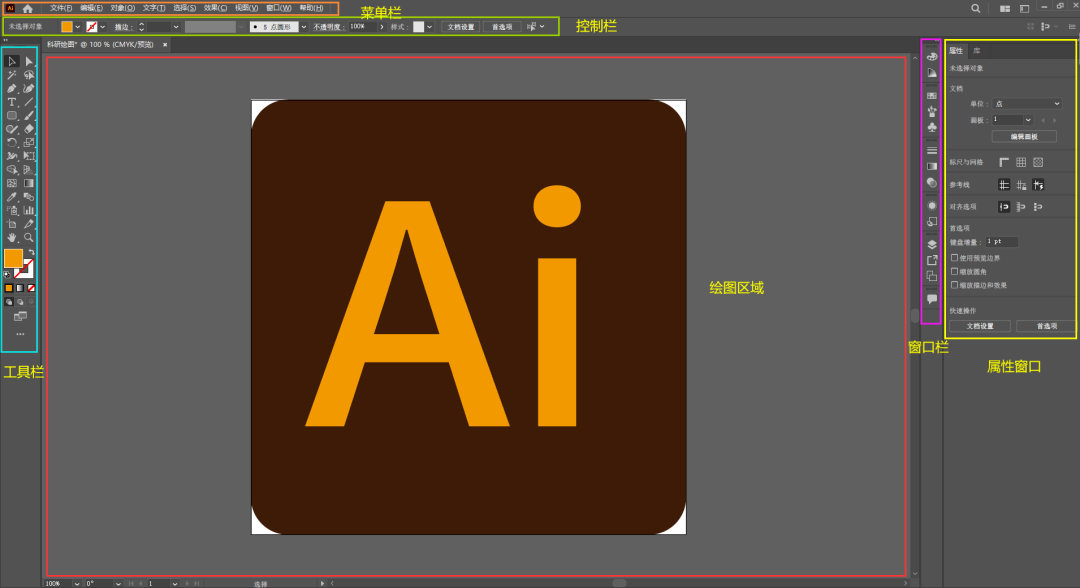Select the Rectangle tool
Viewport: 1080px width, 588px height.
12,116
